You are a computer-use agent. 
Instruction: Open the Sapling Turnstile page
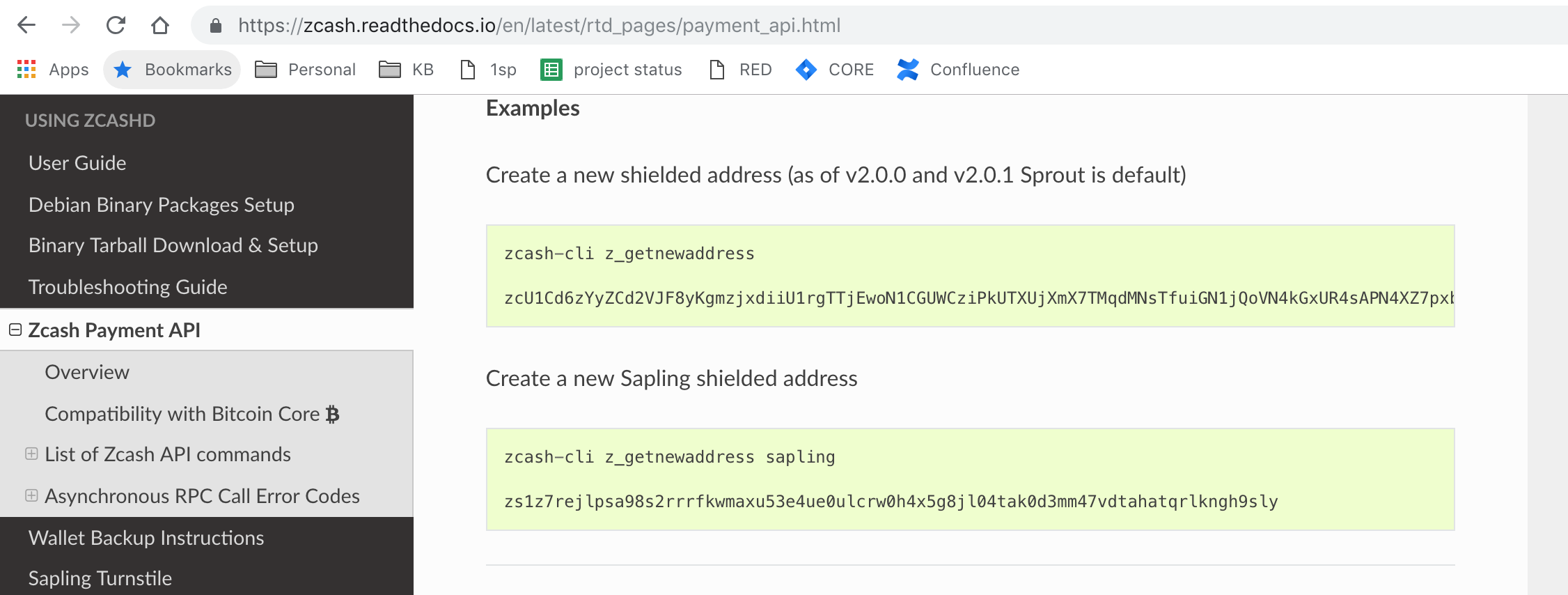pos(100,578)
